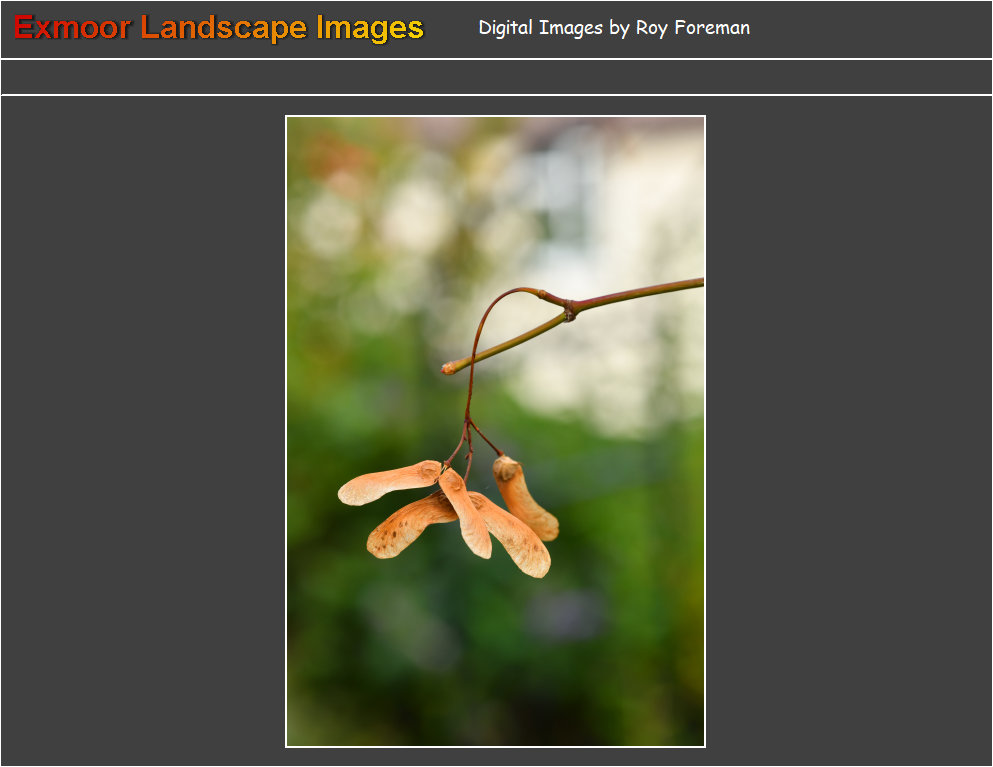
Task: Click the cut end of the twig
Action: point(449,368)
